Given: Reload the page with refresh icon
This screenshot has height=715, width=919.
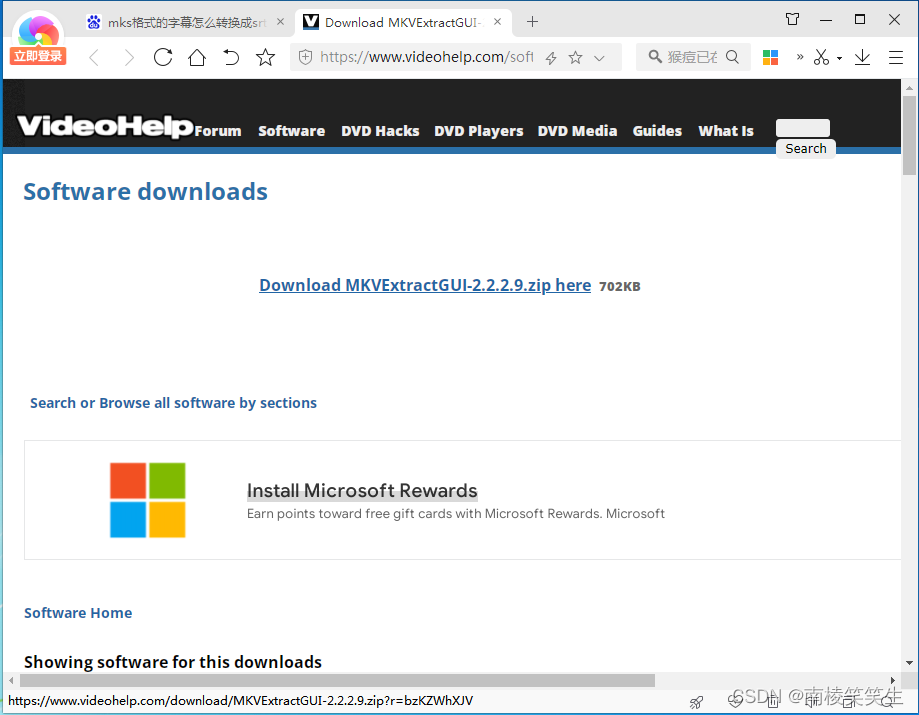Looking at the screenshot, I should [163, 57].
